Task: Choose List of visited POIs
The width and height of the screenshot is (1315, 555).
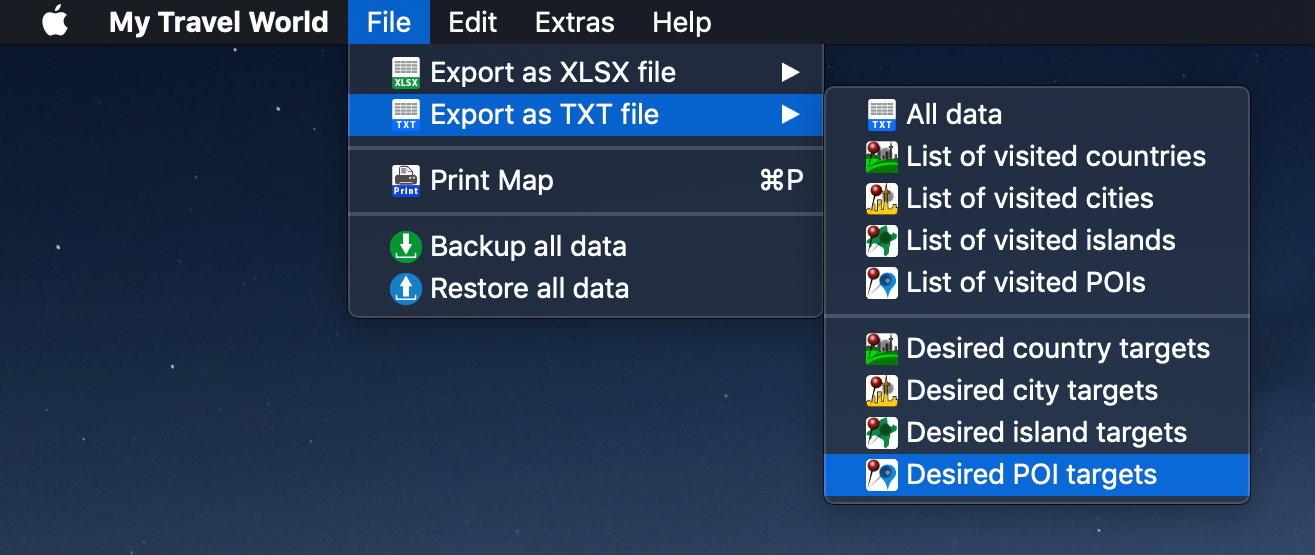Action: (1037, 283)
